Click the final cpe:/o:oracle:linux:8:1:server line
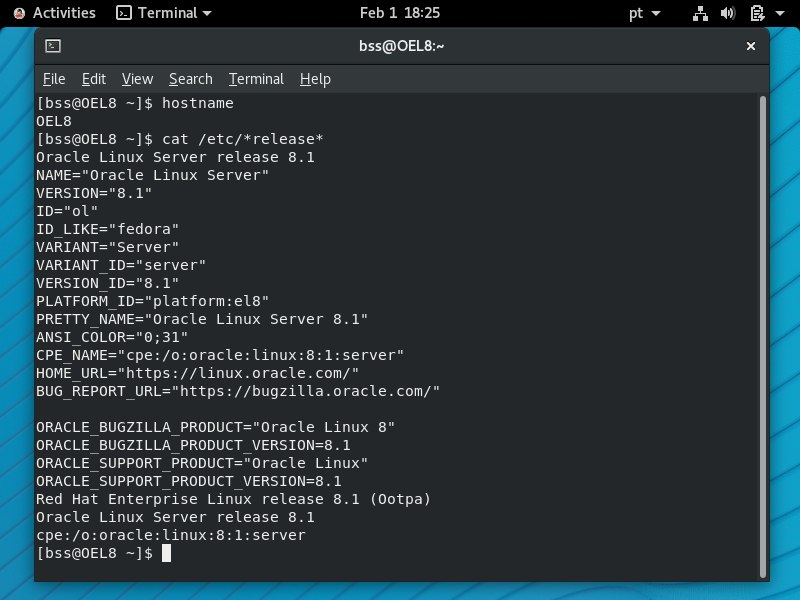The image size is (800, 600). 171,535
